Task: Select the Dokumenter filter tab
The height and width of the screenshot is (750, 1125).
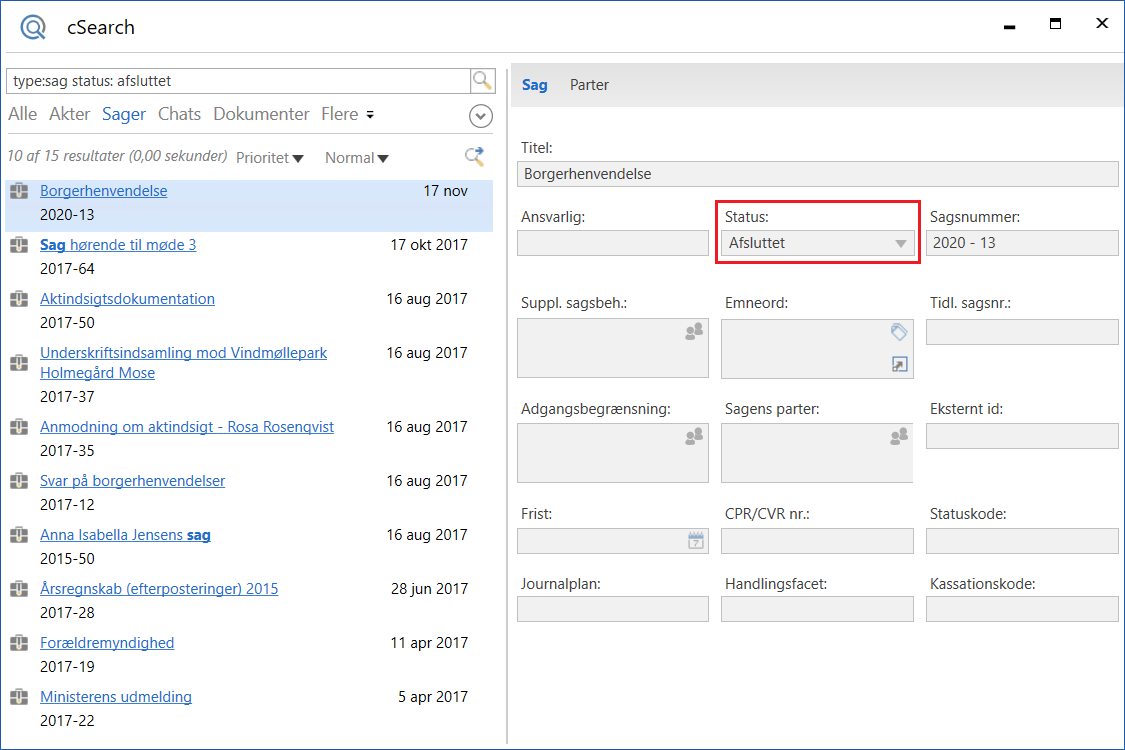Action: [x=261, y=115]
